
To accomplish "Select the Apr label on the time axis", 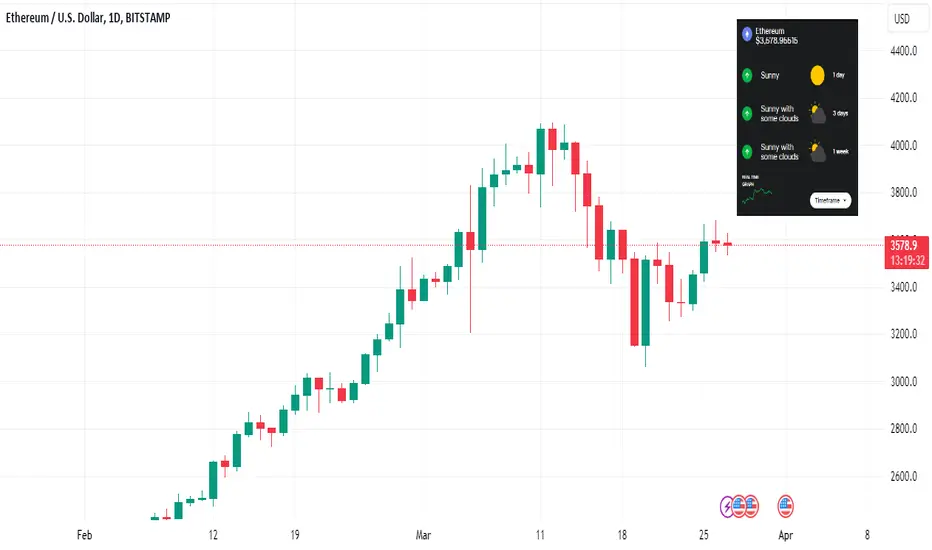I will pos(785,535).
